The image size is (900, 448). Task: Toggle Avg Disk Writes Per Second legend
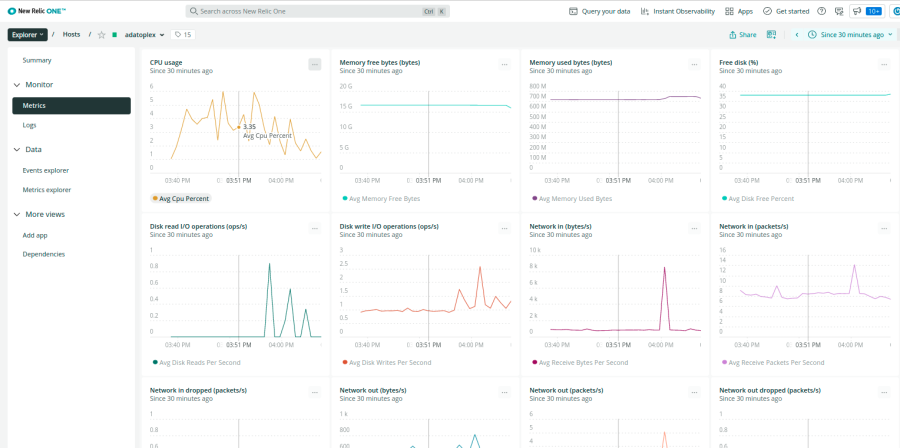tap(386, 362)
